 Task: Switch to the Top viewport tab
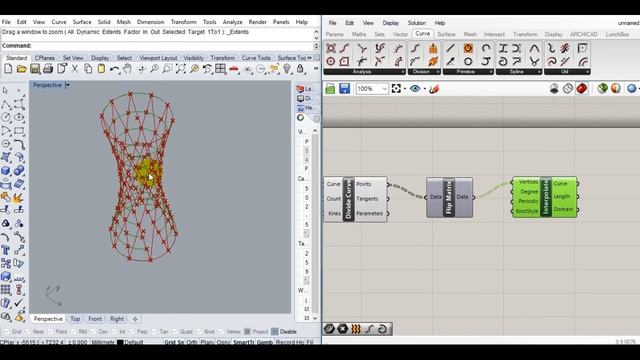pyautogui.click(x=75, y=319)
